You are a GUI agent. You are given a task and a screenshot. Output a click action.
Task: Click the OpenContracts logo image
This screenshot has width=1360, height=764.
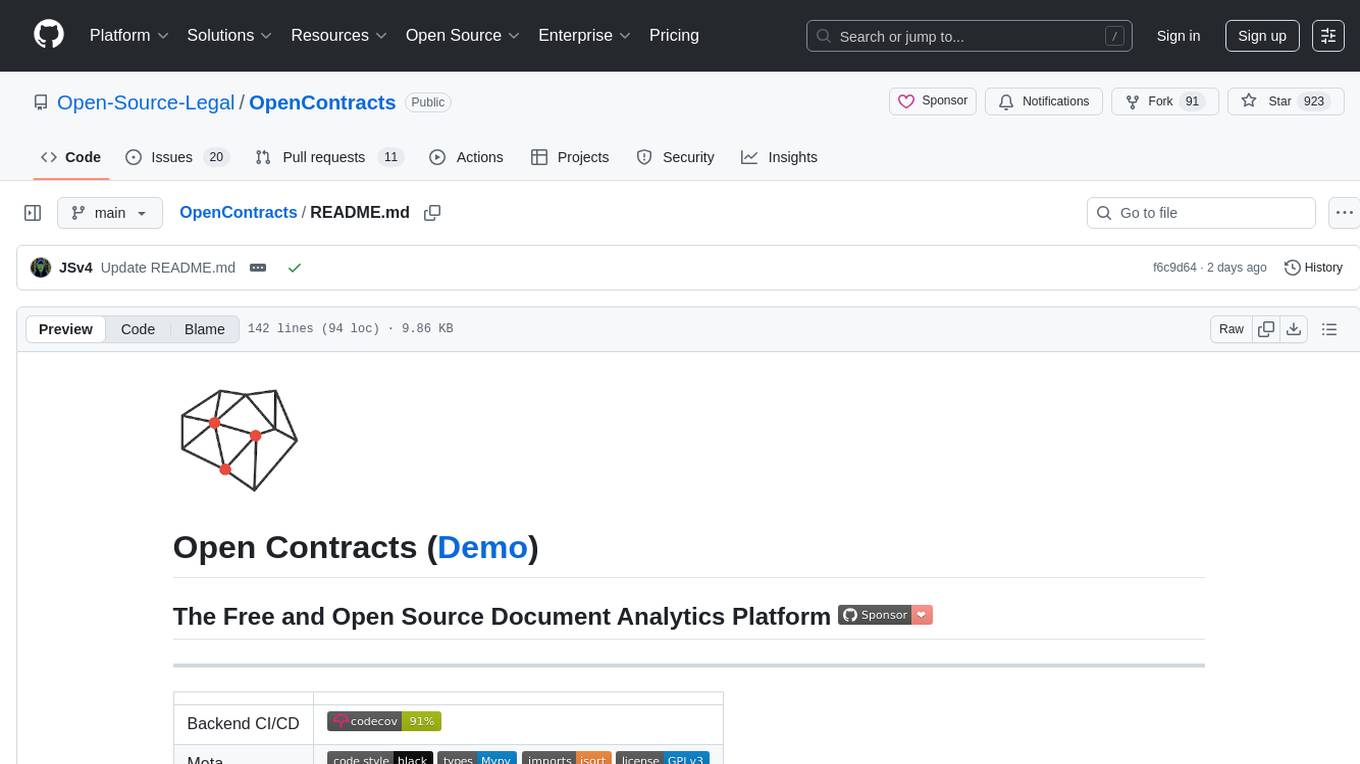[239, 438]
